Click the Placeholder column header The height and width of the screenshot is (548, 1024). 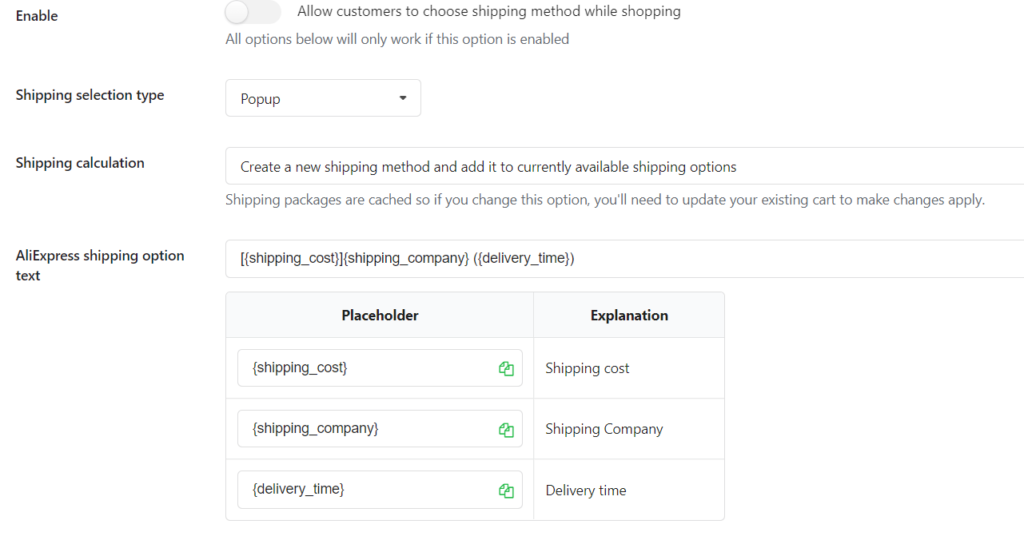[x=379, y=315]
